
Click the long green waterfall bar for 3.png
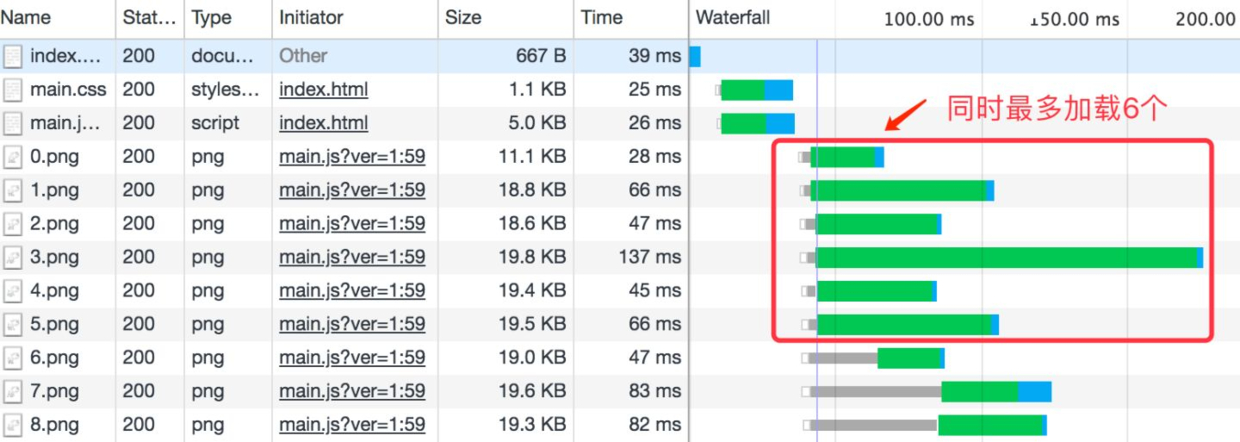1007,257
